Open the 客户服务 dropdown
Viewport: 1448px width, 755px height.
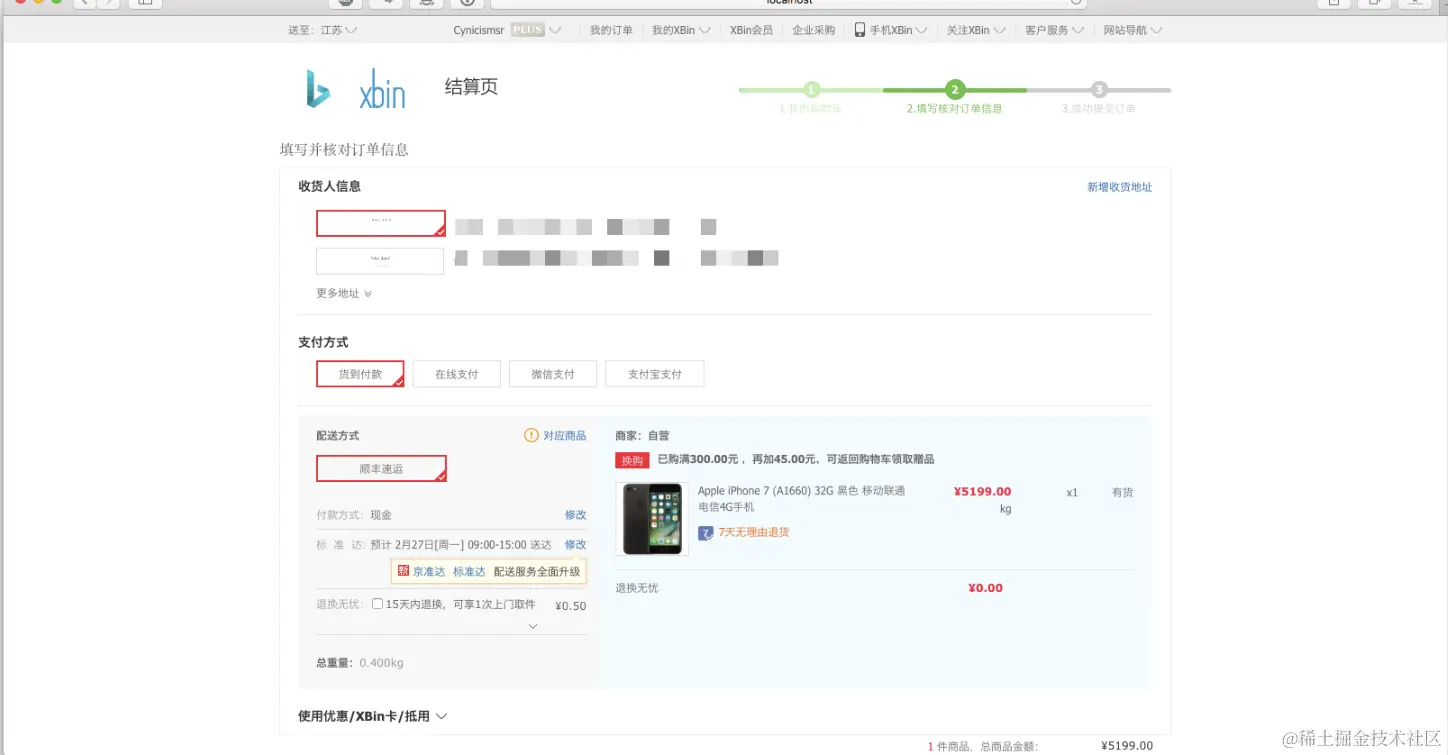pos(1055,30)
